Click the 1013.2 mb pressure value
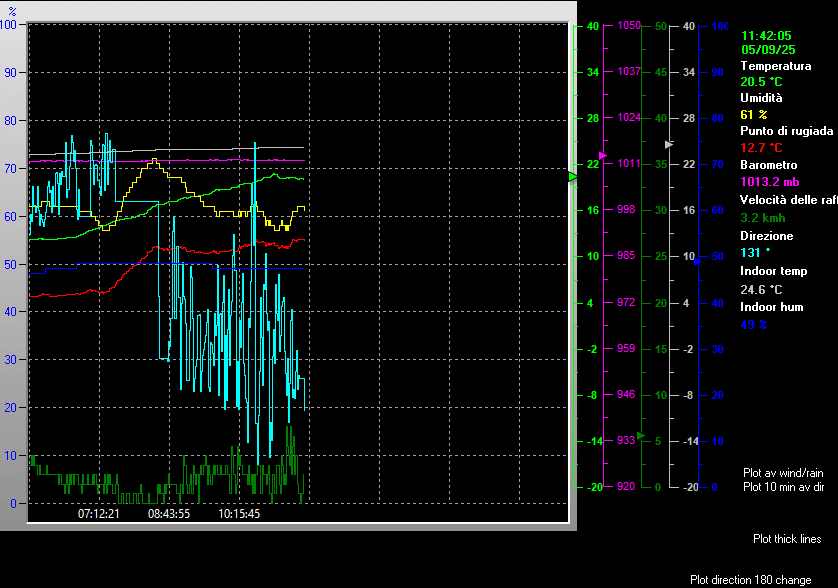The width and height of the screenshot is (838, 588). [770, 182]
